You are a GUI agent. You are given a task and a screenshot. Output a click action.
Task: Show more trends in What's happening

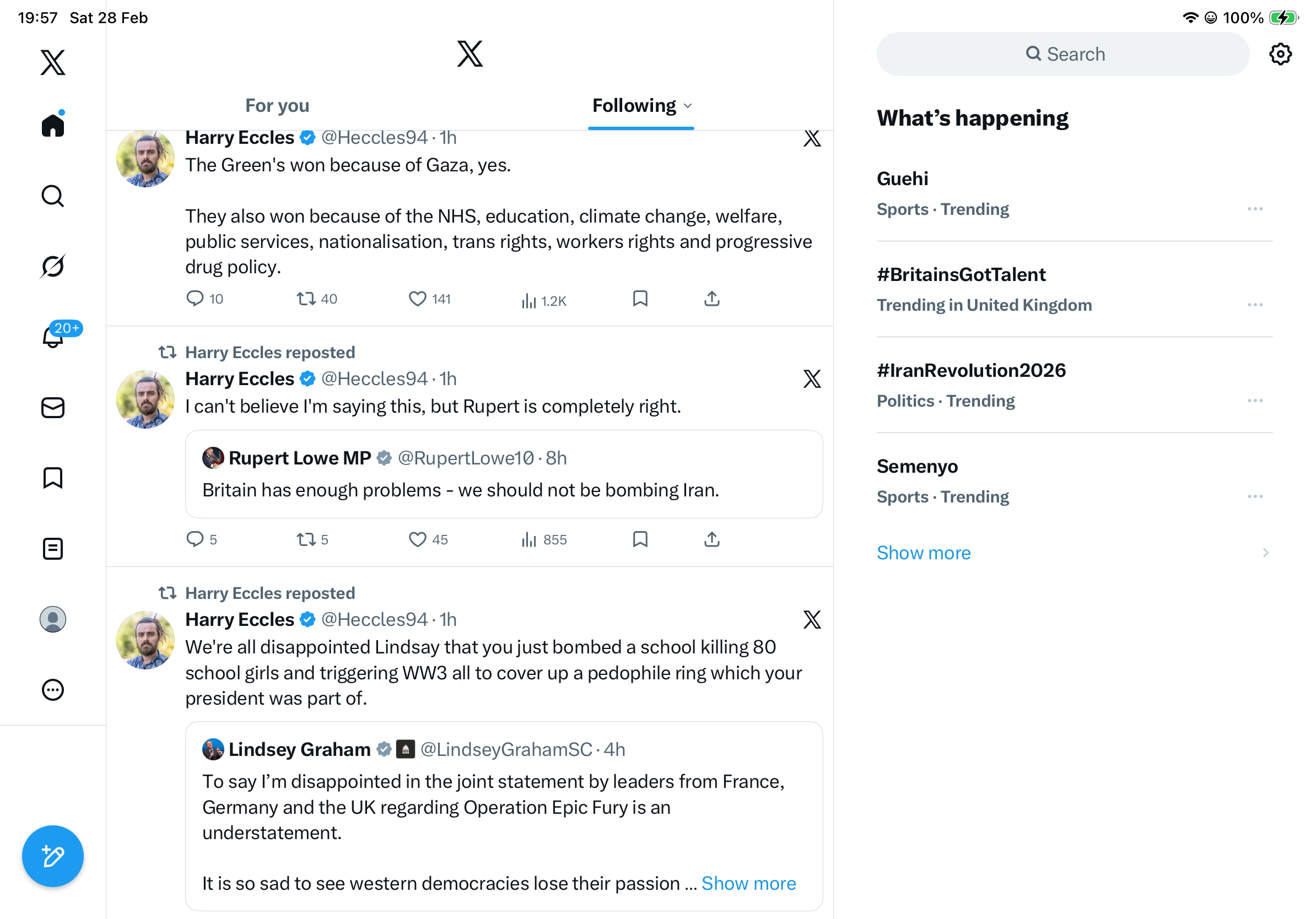click(924, 552)
